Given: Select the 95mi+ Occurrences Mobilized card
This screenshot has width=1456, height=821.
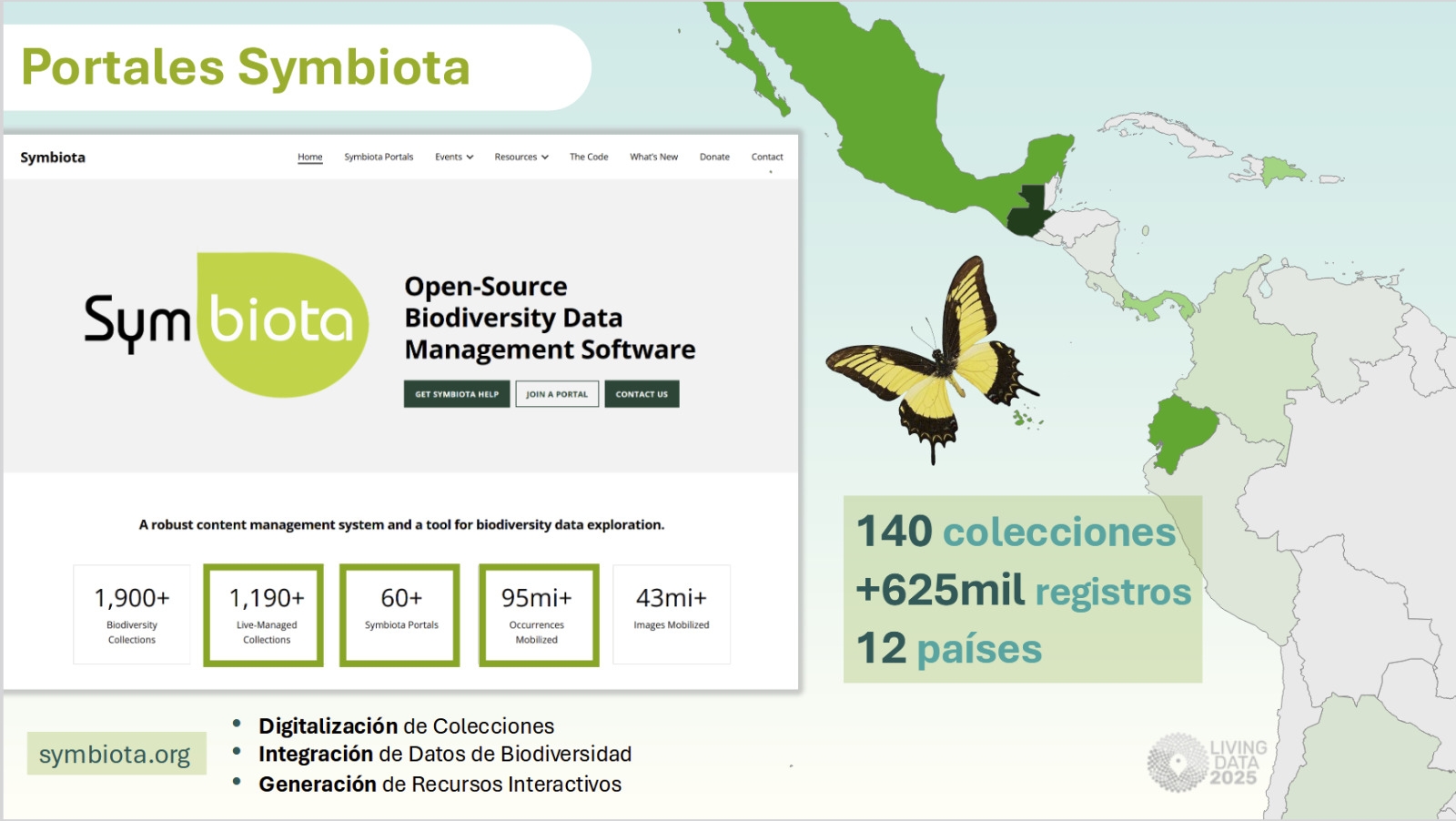Looking at the screenshot, I should pos(538,615).
